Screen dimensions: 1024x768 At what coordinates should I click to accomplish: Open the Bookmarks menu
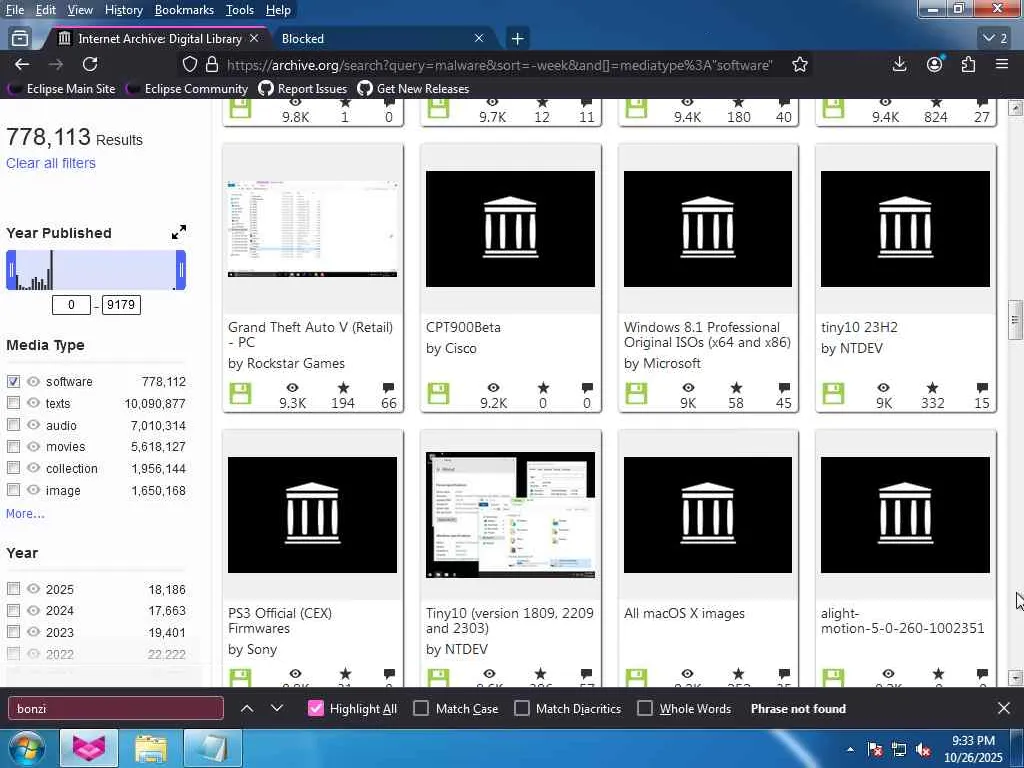click(184, 10)
